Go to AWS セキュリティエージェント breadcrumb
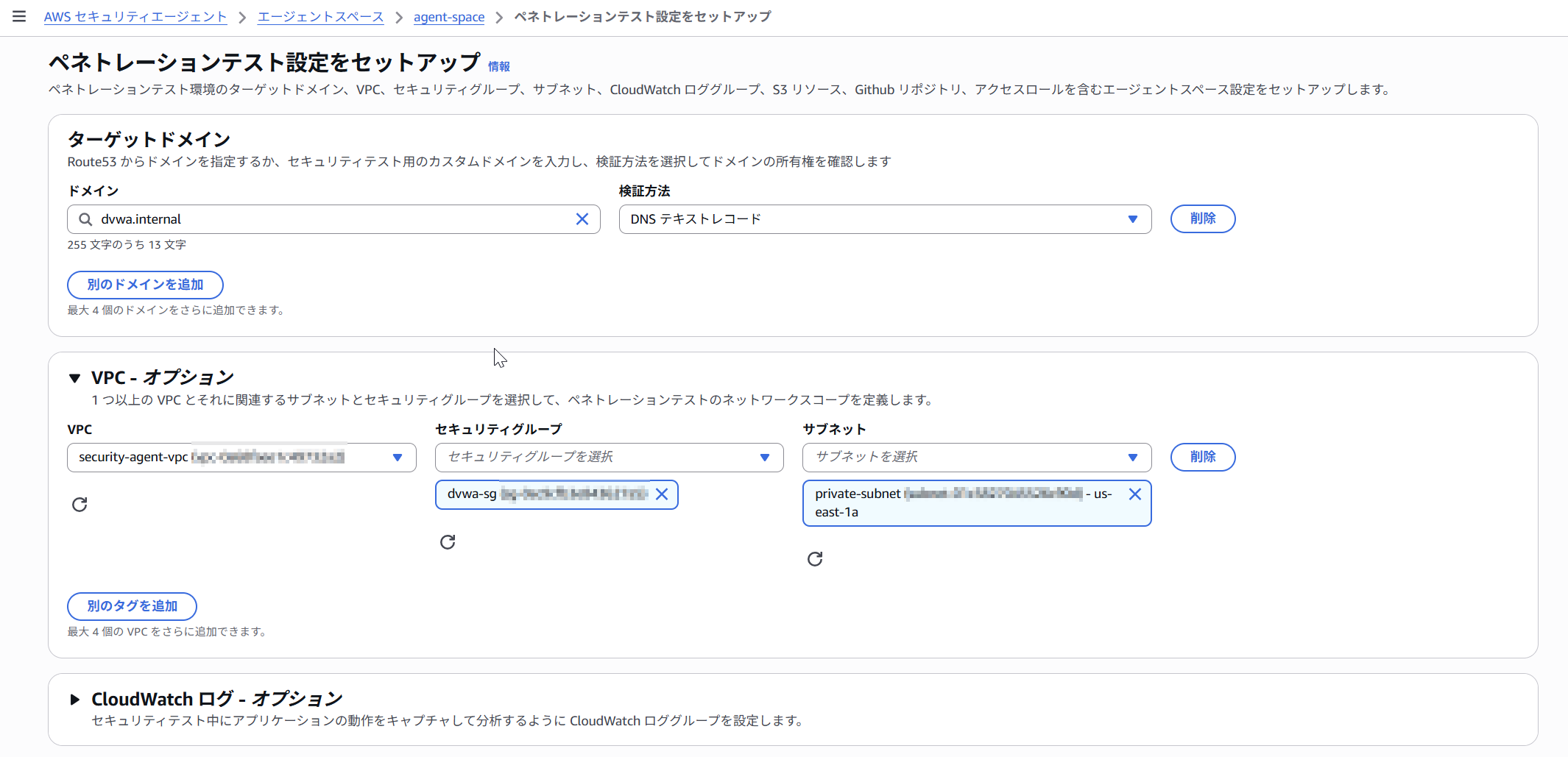 tap(135, 17)
